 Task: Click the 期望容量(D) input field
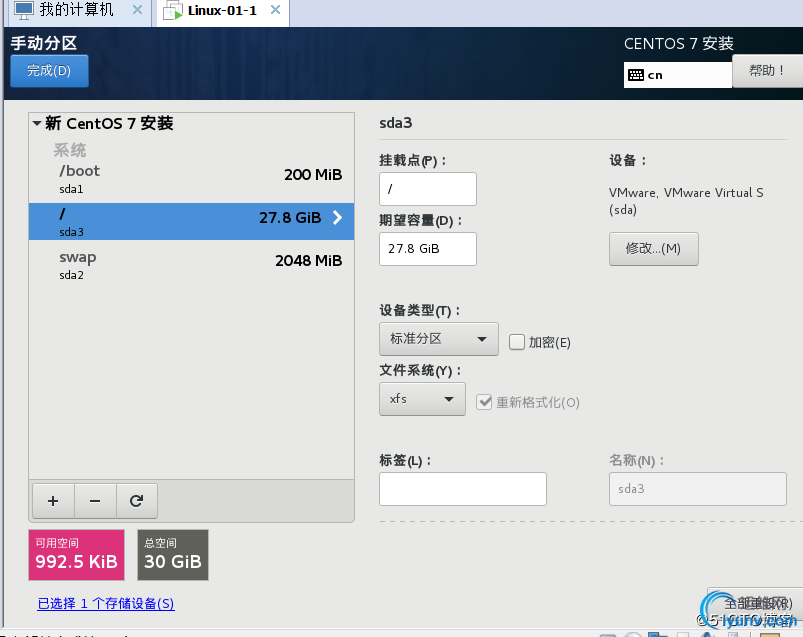click(428, 249)
